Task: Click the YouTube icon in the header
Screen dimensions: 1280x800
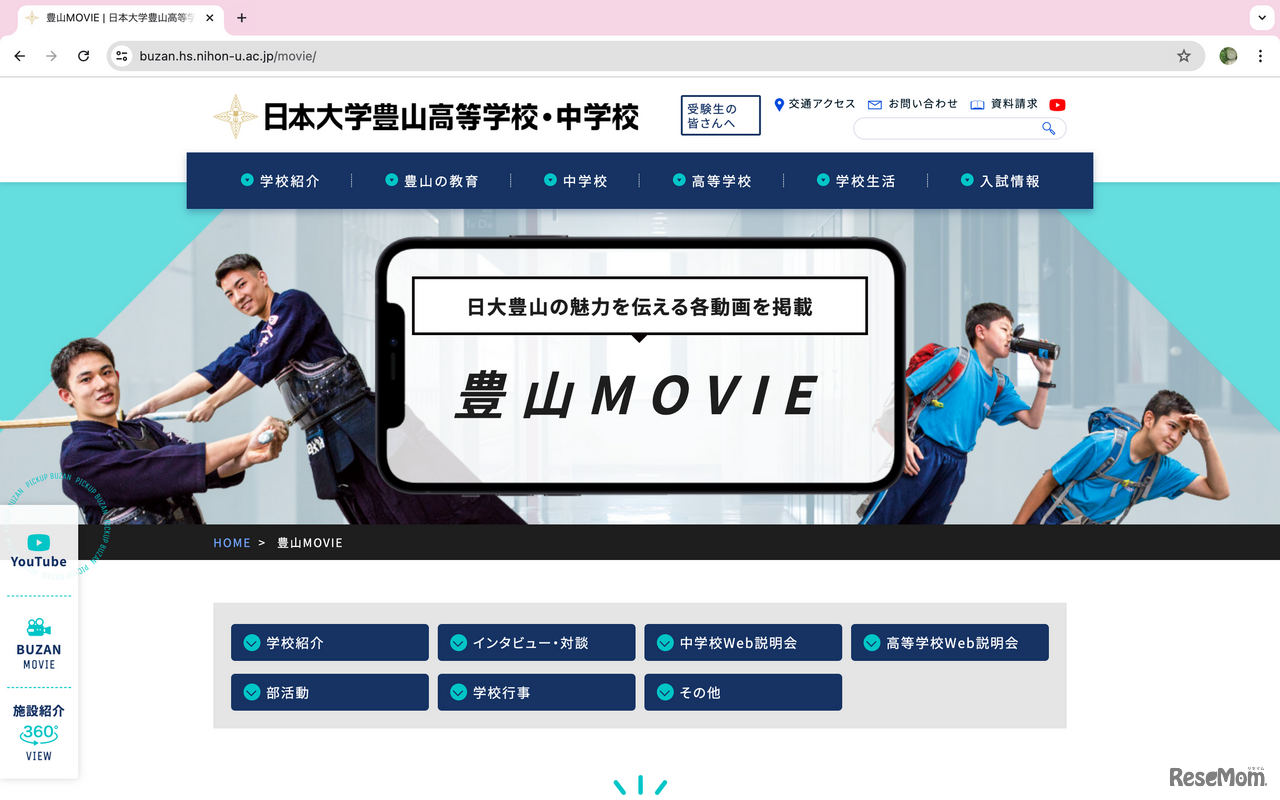Action: point(1057,105)
